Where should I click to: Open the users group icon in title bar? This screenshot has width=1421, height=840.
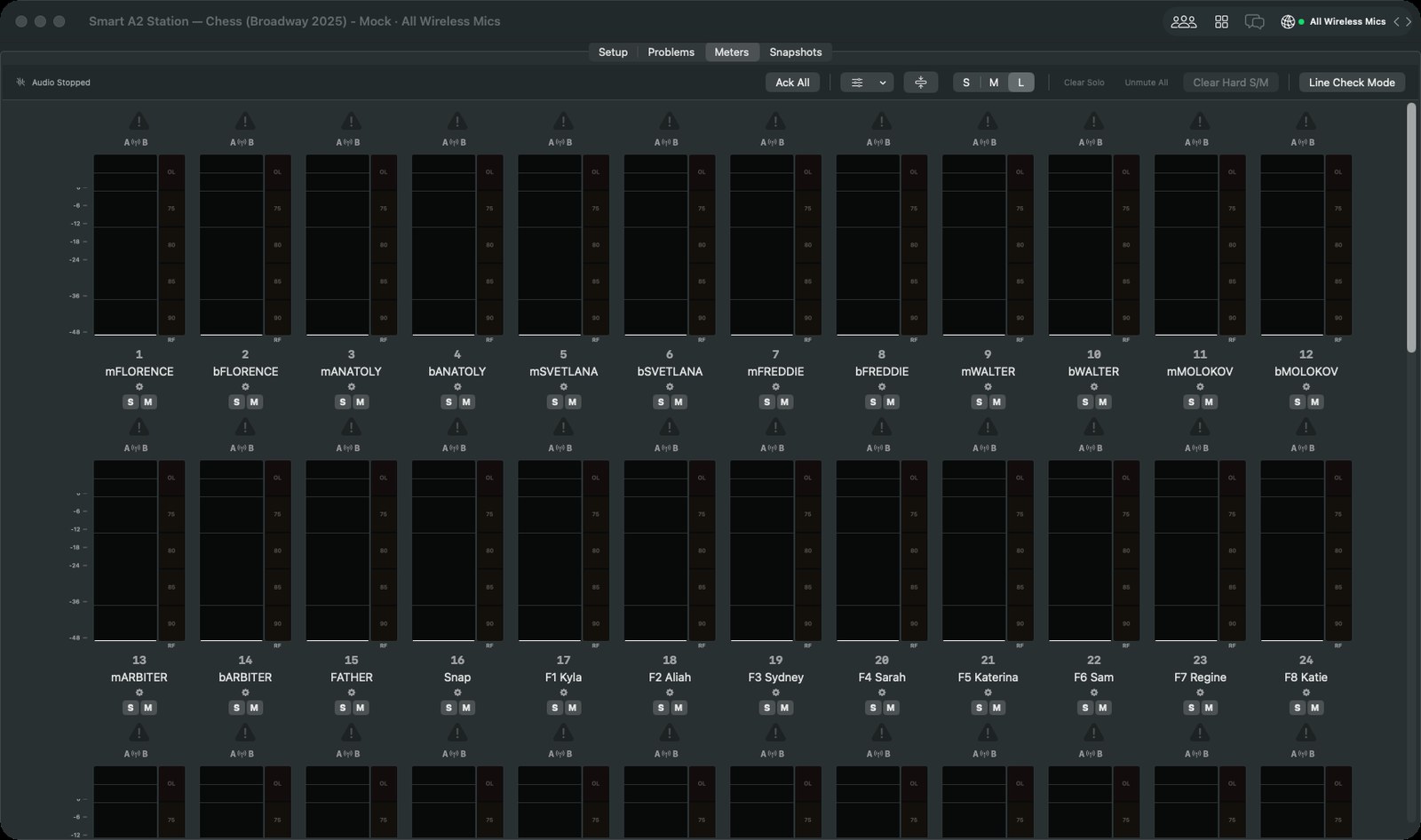(x=1183, y=21)
